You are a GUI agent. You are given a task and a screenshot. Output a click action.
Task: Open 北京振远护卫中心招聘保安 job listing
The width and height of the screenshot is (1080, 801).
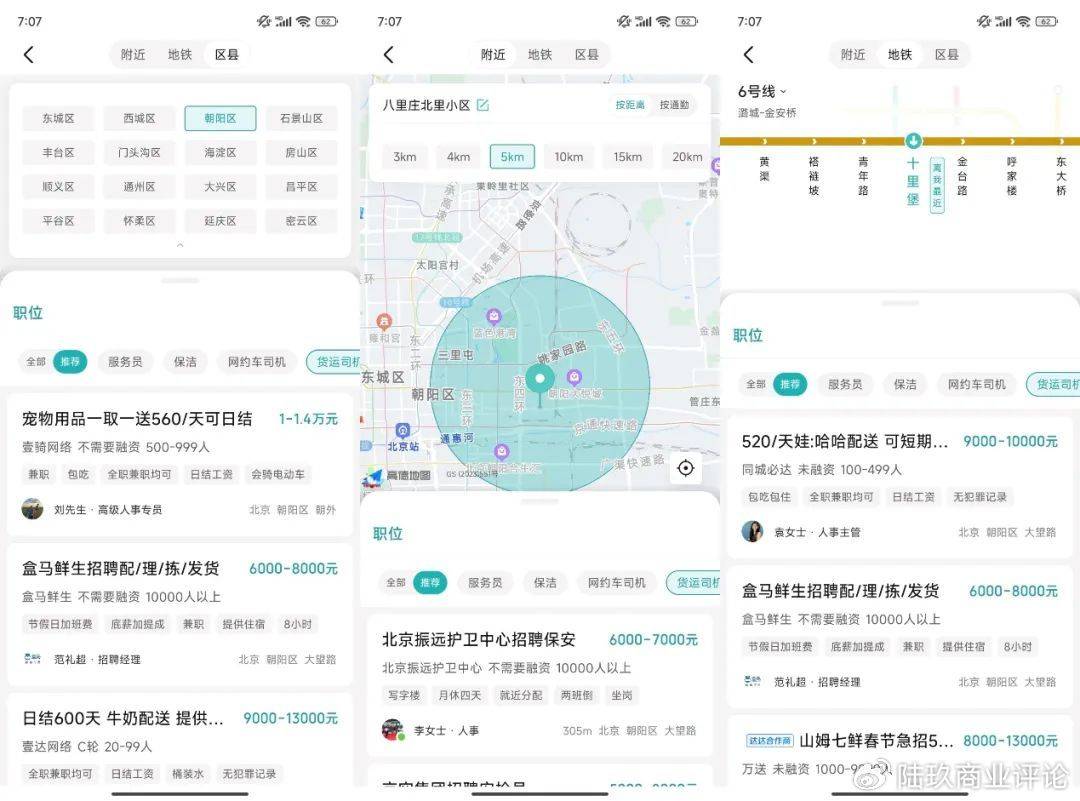click(x=540, y=685)
